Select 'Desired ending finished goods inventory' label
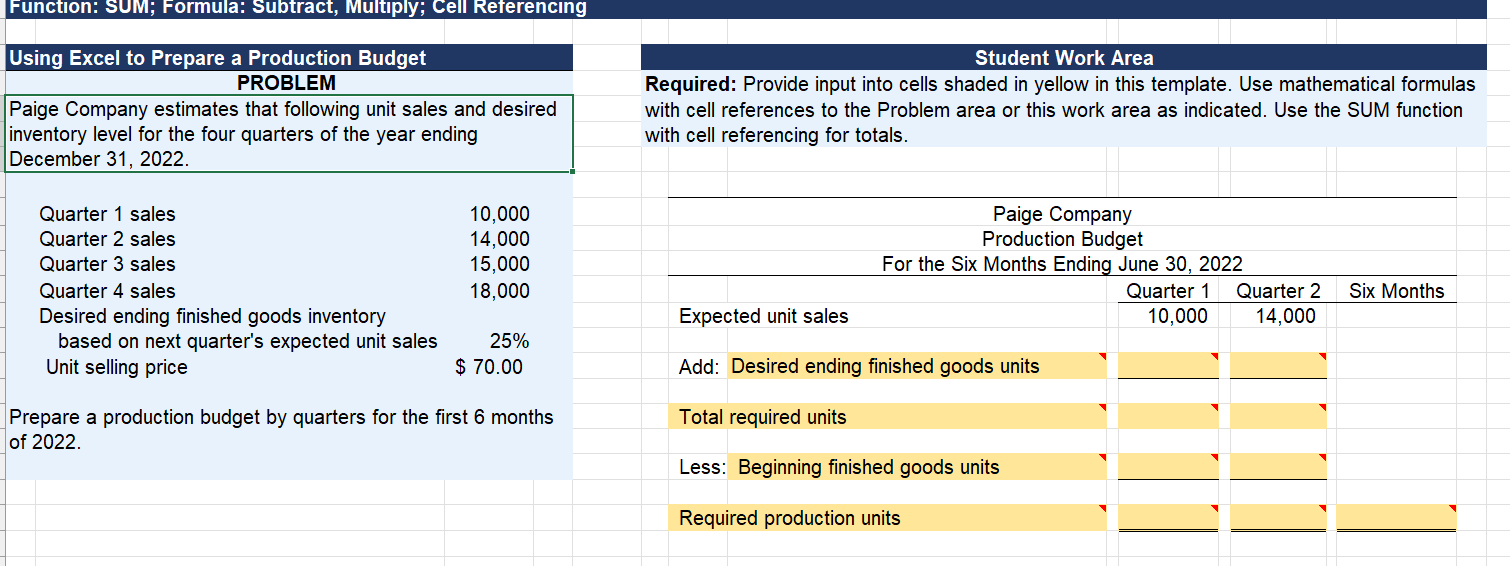This screenshot has height=566, width=1510. point(212,316)
